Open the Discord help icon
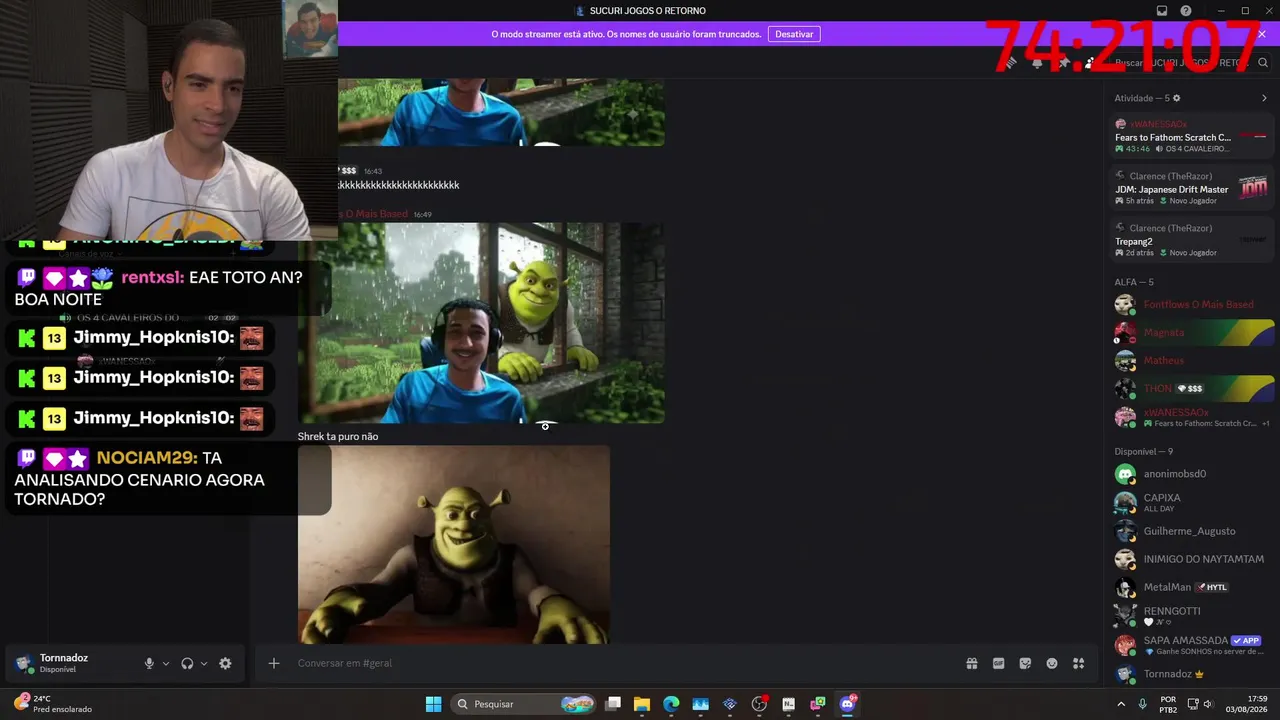This screenshot has height=720, width=1280. [x=1186, y=11]
